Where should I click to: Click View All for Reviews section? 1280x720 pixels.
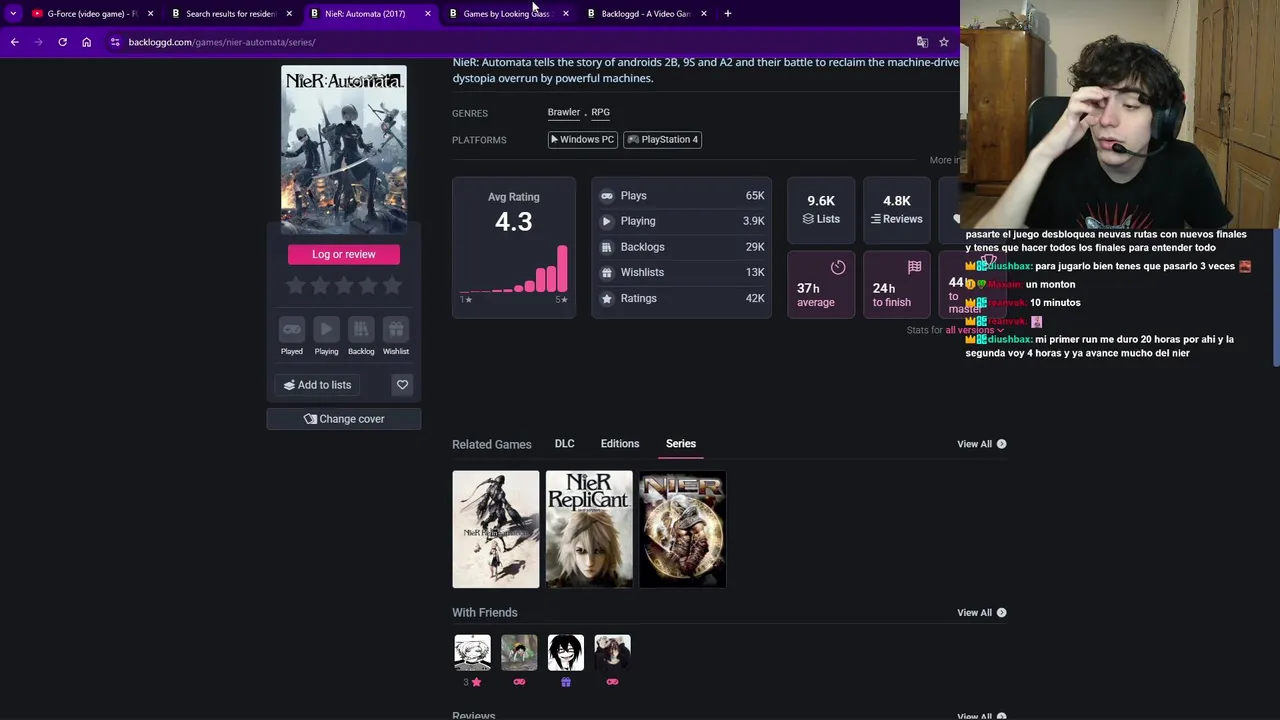(981, 716)
